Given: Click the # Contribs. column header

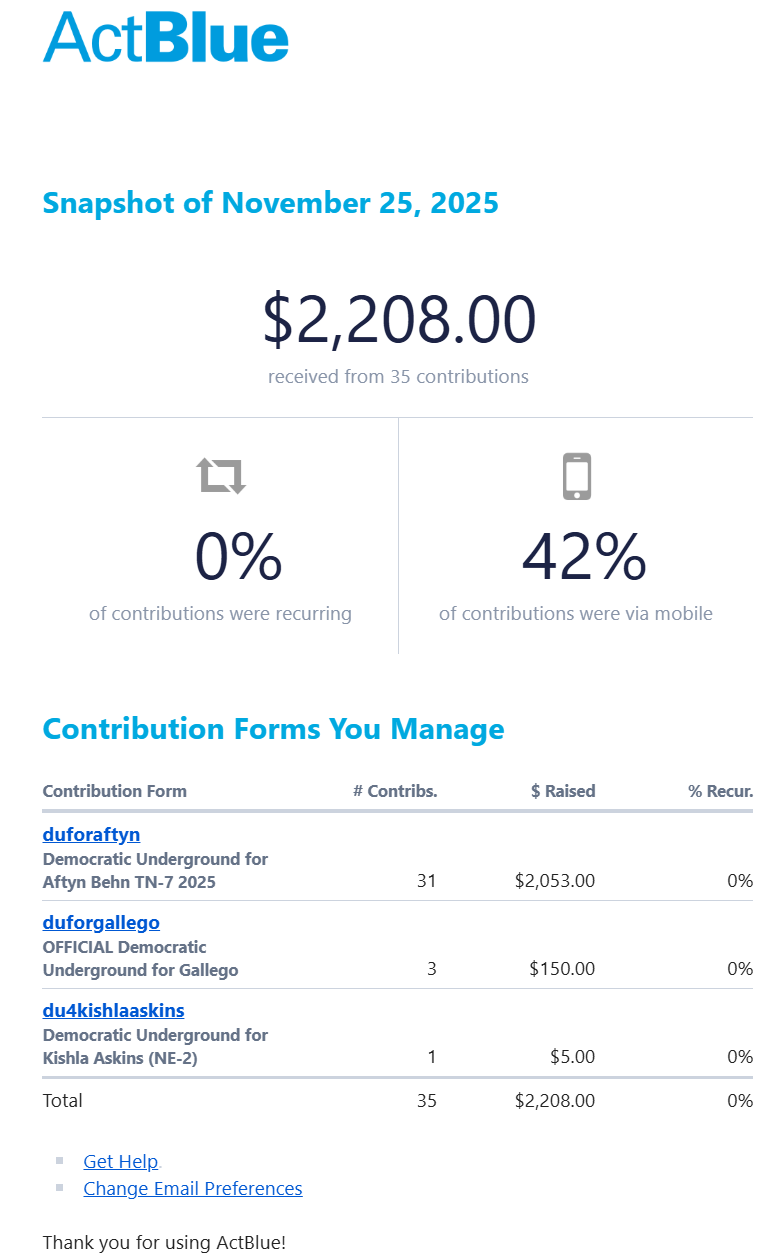Looking at the screenshot, I should click(395, 791).
